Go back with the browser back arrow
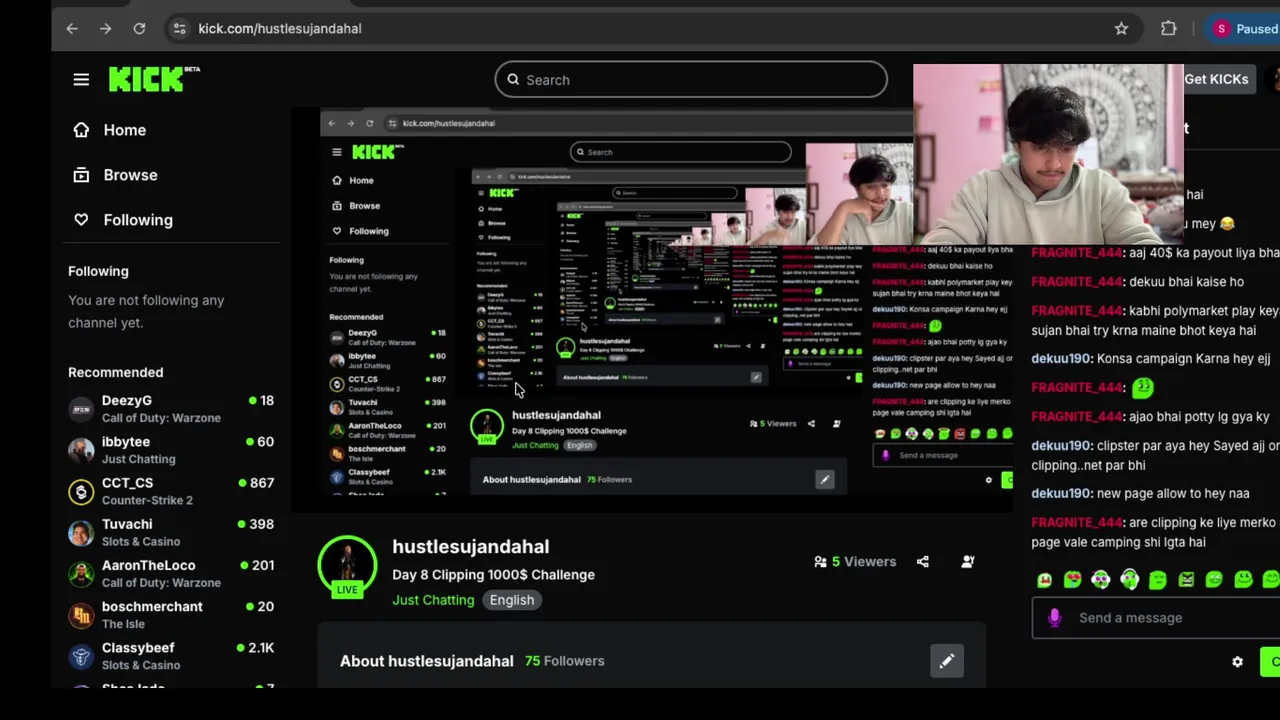The image size is (1280, 720). (72, 29)
